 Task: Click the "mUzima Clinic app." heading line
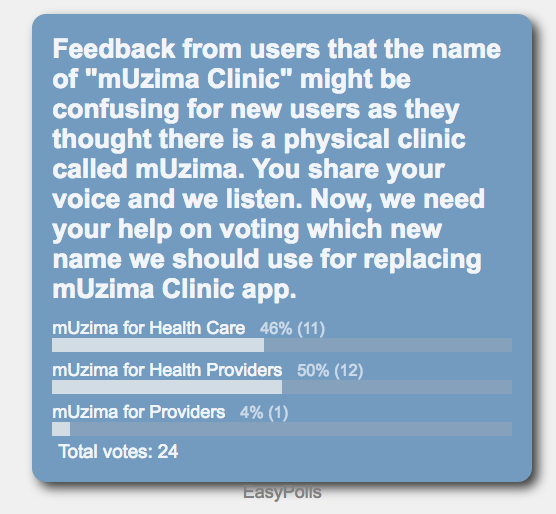pyautogui.click(x=174, y=290)
